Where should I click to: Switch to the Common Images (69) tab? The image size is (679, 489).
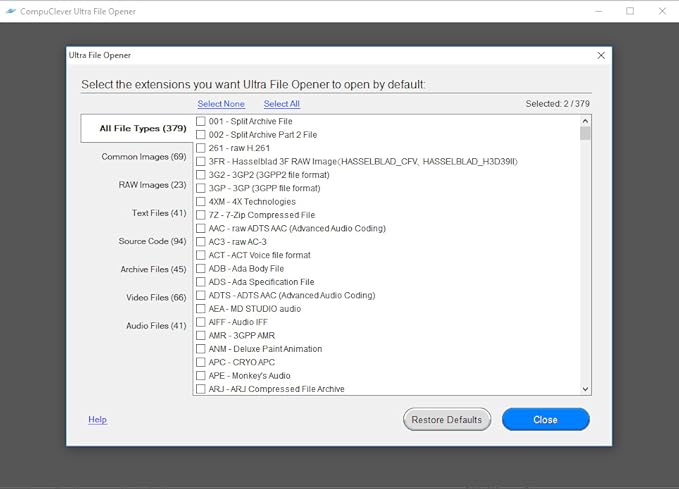(x=143, y=157)
